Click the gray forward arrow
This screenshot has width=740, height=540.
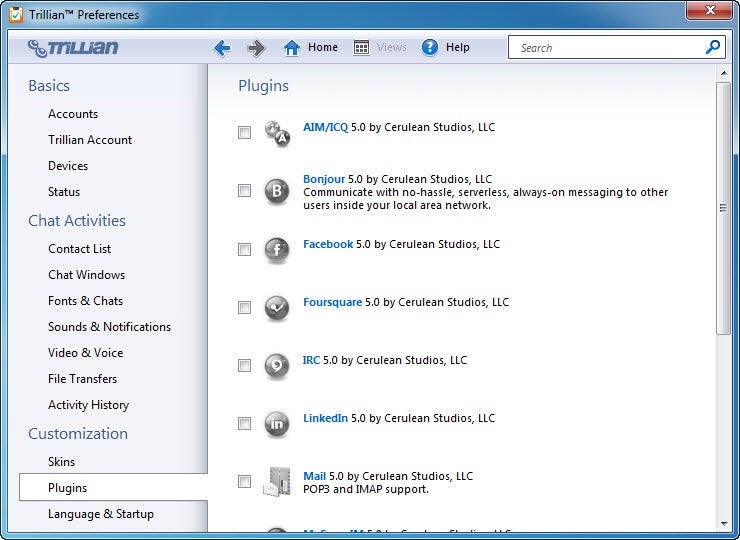tap(256, 48)
